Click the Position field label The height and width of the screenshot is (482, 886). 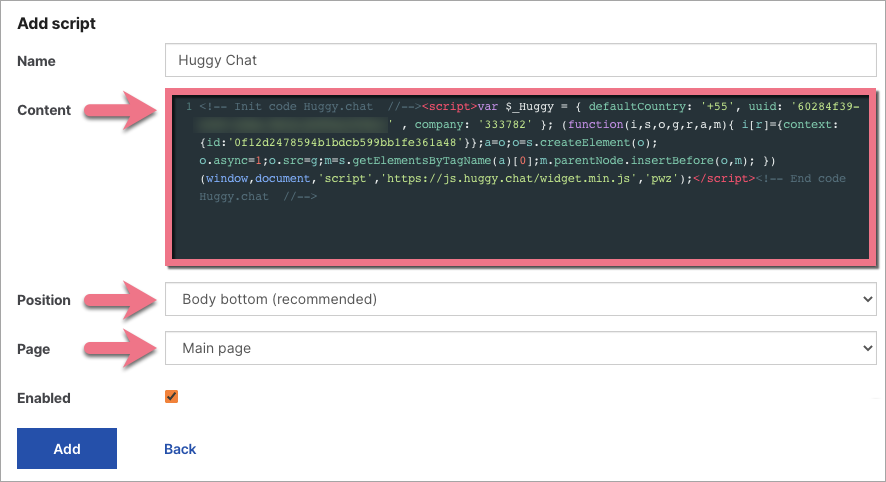click(44, 300)
